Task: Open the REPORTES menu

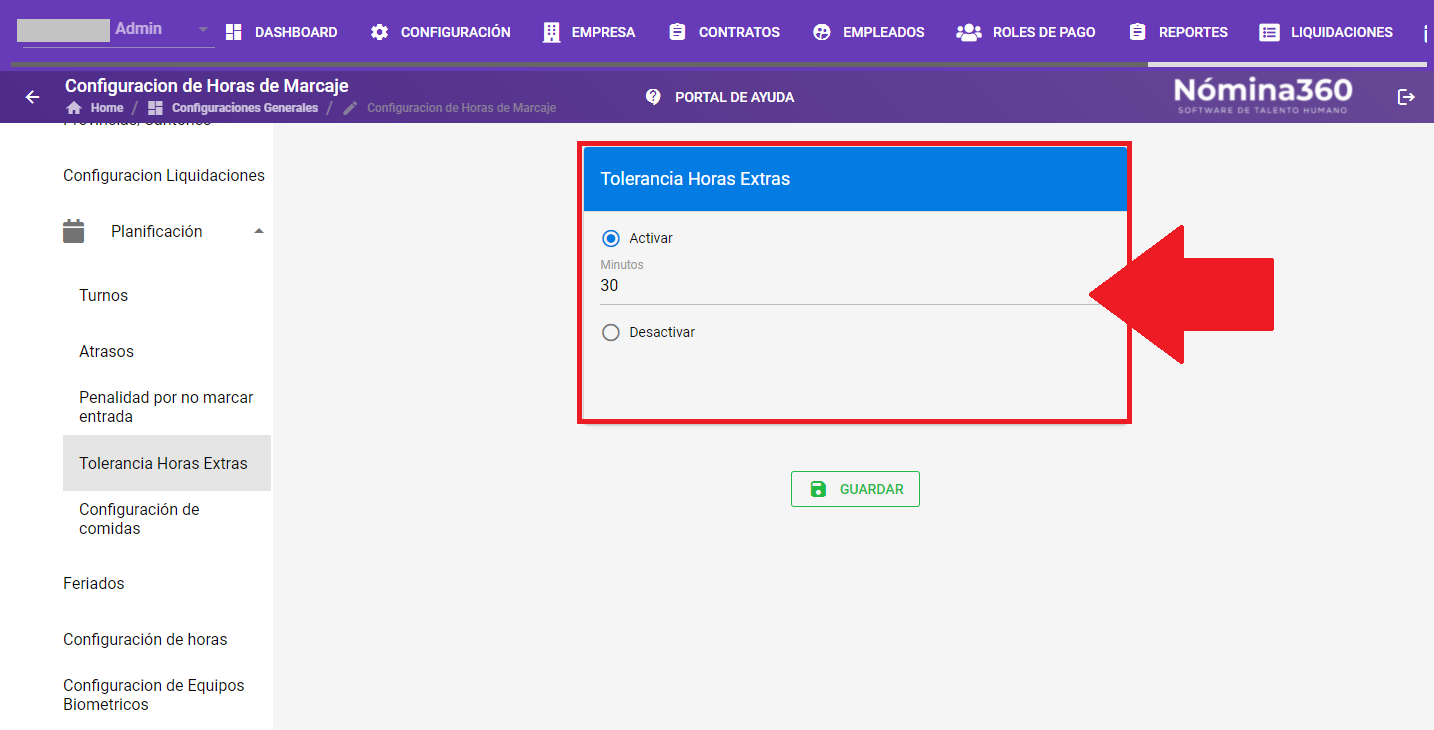Action: coord(1179,32)
